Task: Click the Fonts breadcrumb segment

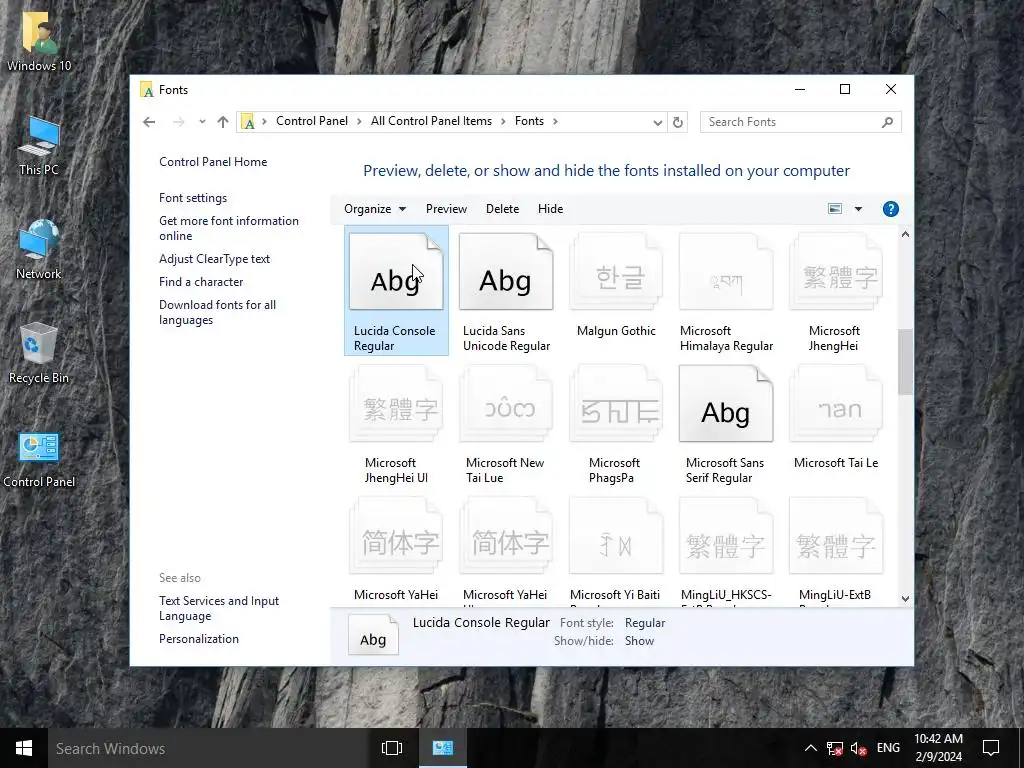Action: (x=529, y=121)
